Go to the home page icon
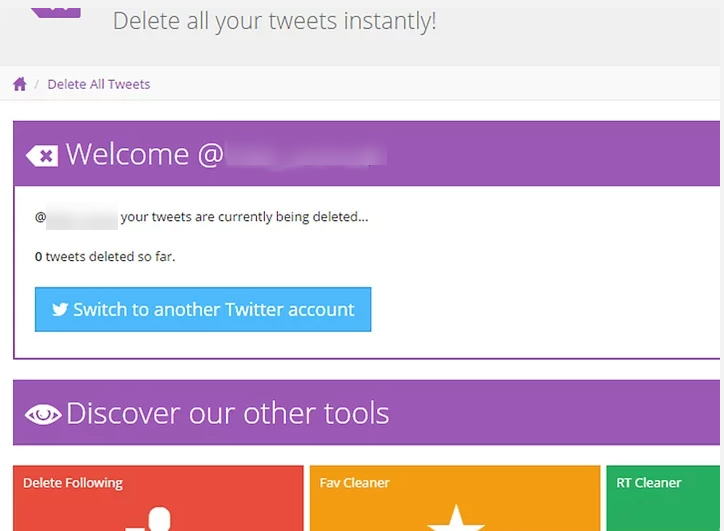Image resolution: width=724 pixels, height=531 pixels. pos(20,84)
